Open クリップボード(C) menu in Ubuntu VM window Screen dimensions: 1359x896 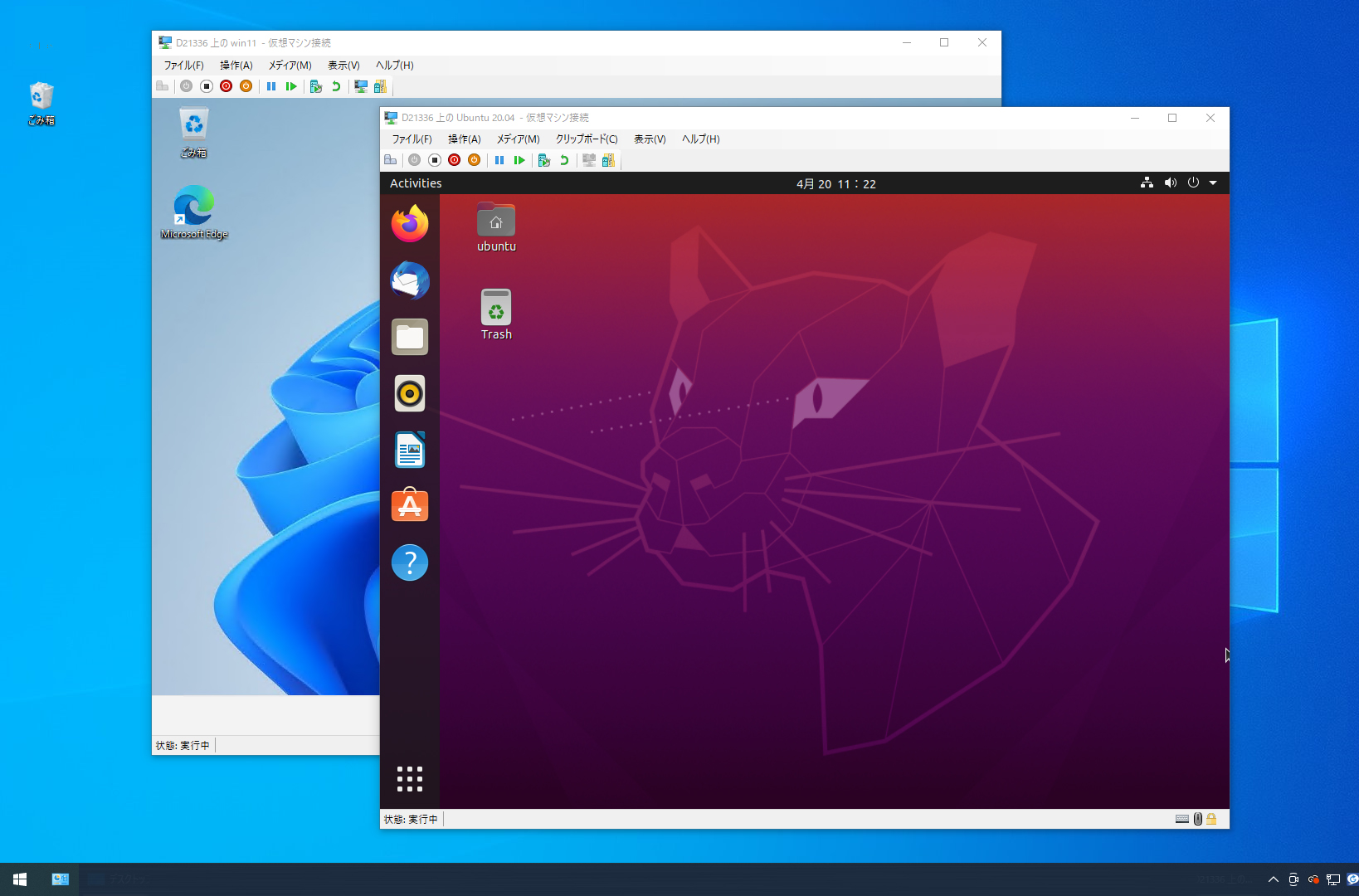coord(587,139)
